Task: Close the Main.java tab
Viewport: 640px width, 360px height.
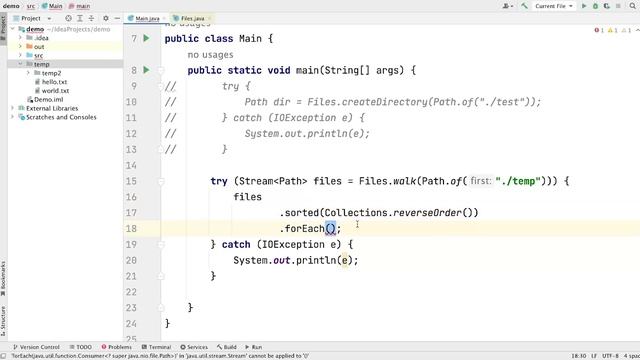Action: [164, 18]
